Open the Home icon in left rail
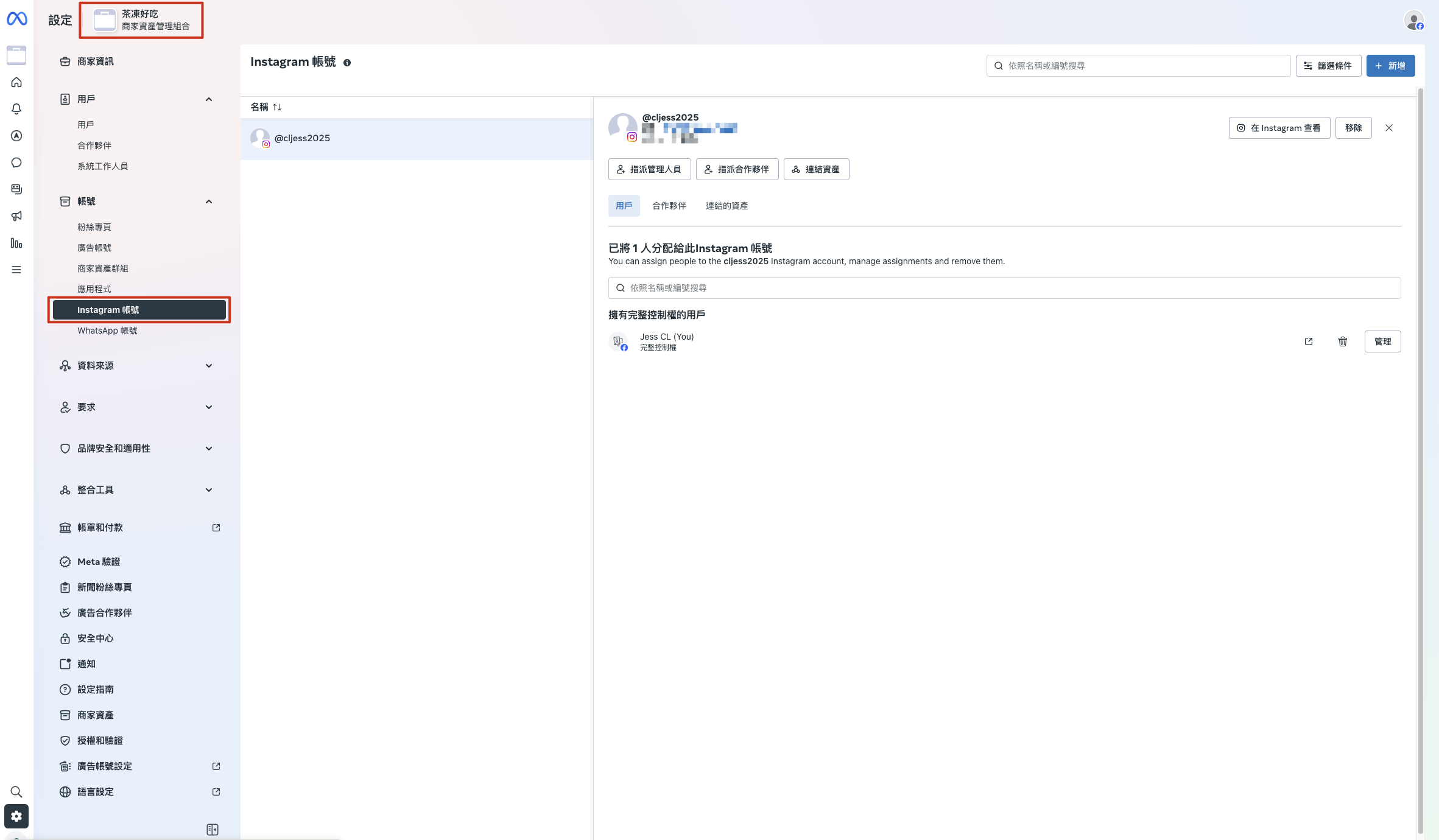Viewport: 1439px width, 840px height. [x=16, y=82]
